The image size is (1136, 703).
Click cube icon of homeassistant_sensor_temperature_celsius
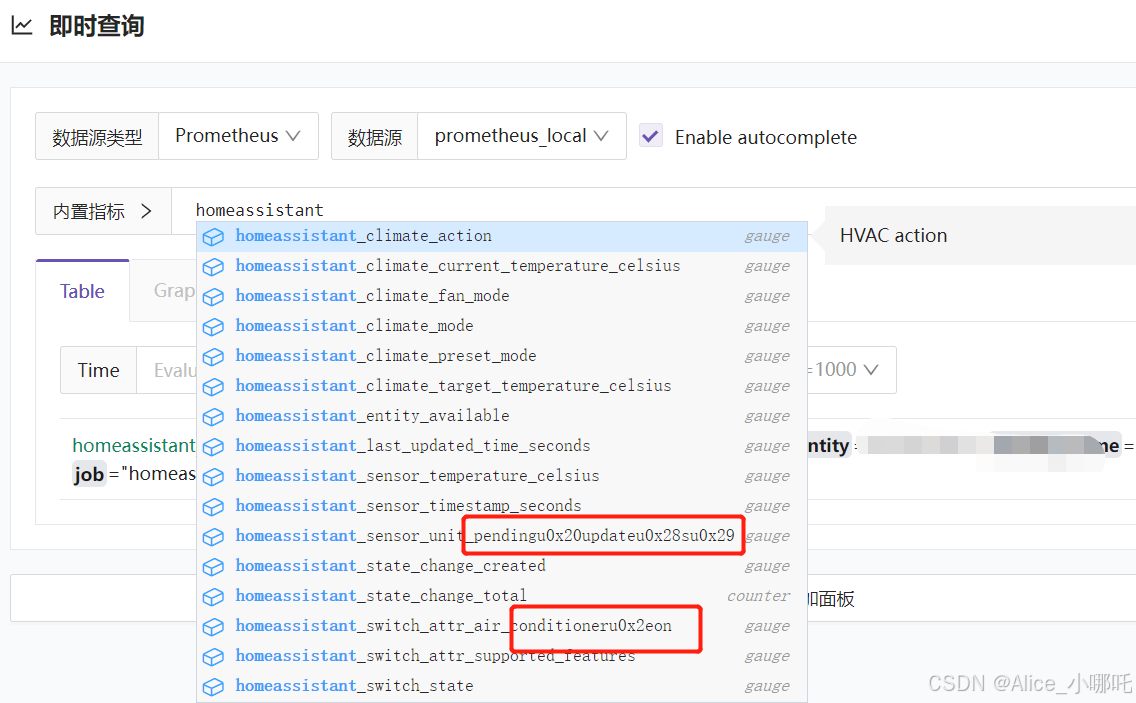point(213,477)
